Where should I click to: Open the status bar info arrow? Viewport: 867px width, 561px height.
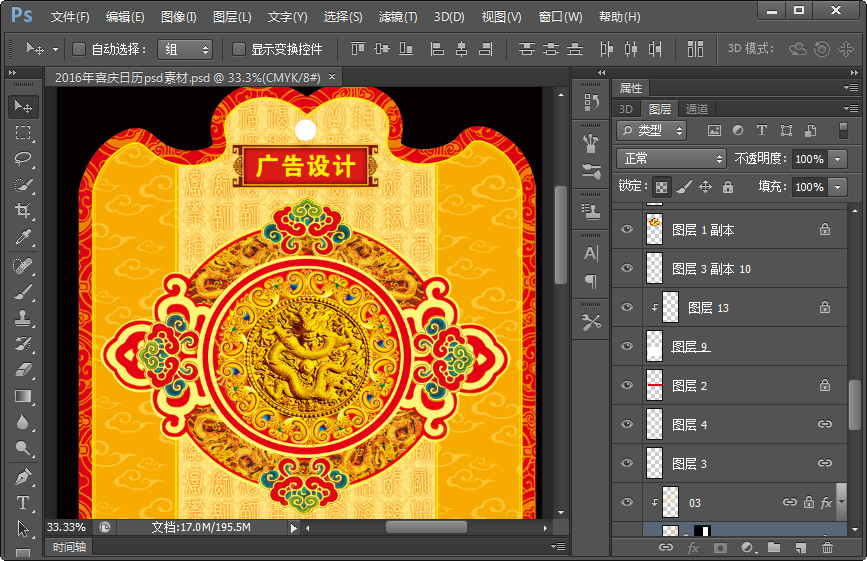click(294, 528)
